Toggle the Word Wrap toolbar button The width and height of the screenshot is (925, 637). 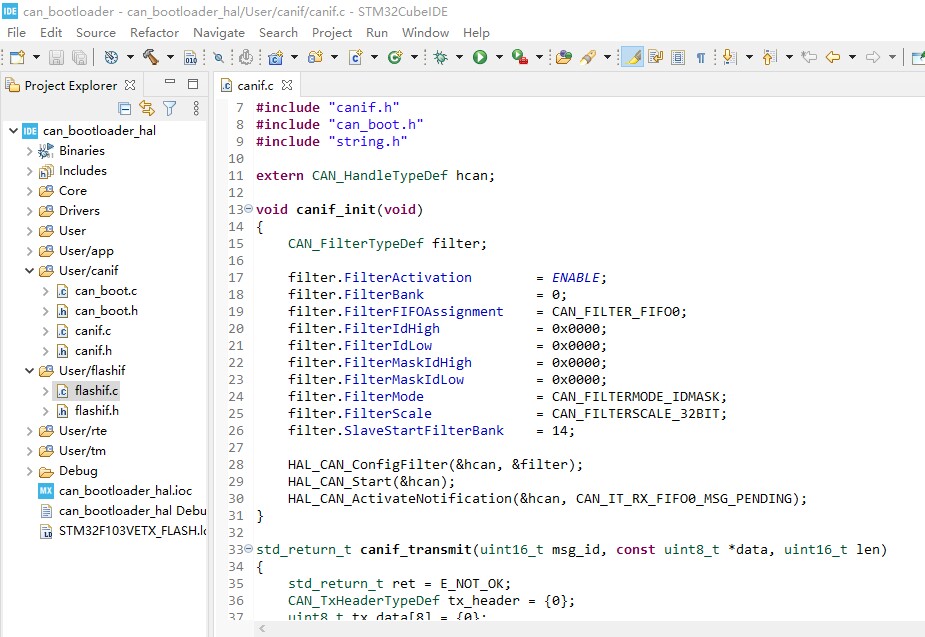pos(655,57)
